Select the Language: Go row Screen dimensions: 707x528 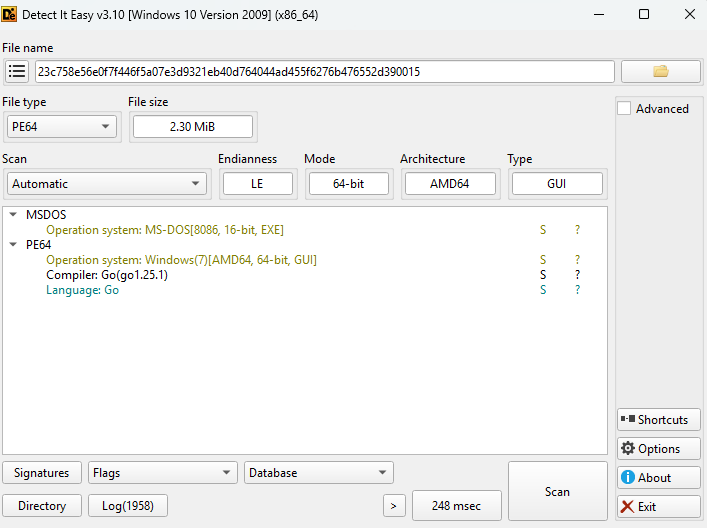coord(305,290)
